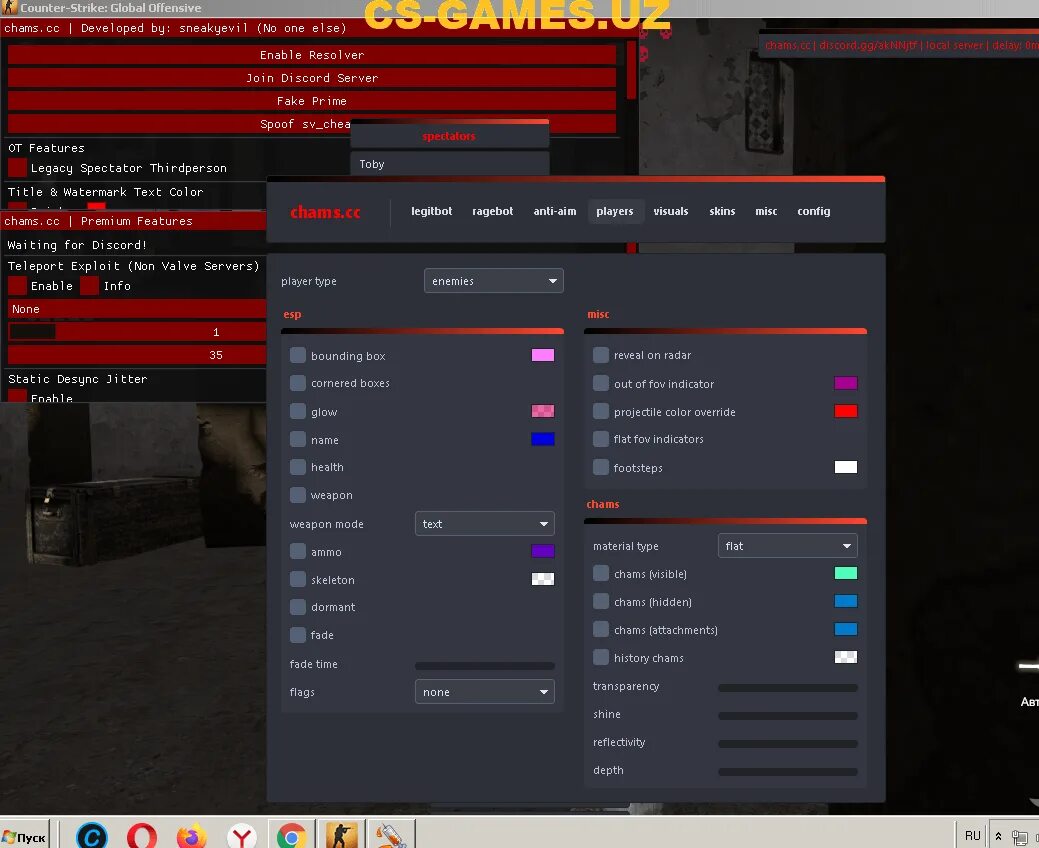Open the None dropdown under Teleport Exploit
Screen dimensions: 1039x848
pyautogui.click(x=137, y=309)
